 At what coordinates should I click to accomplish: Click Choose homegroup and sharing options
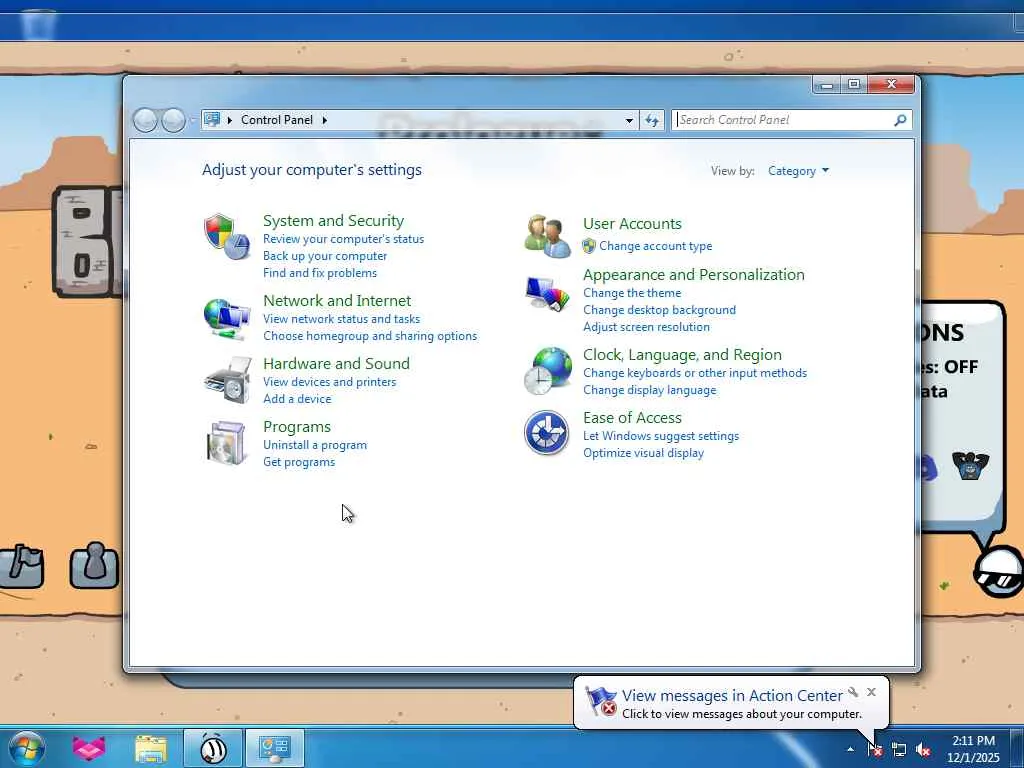point(370,336)
